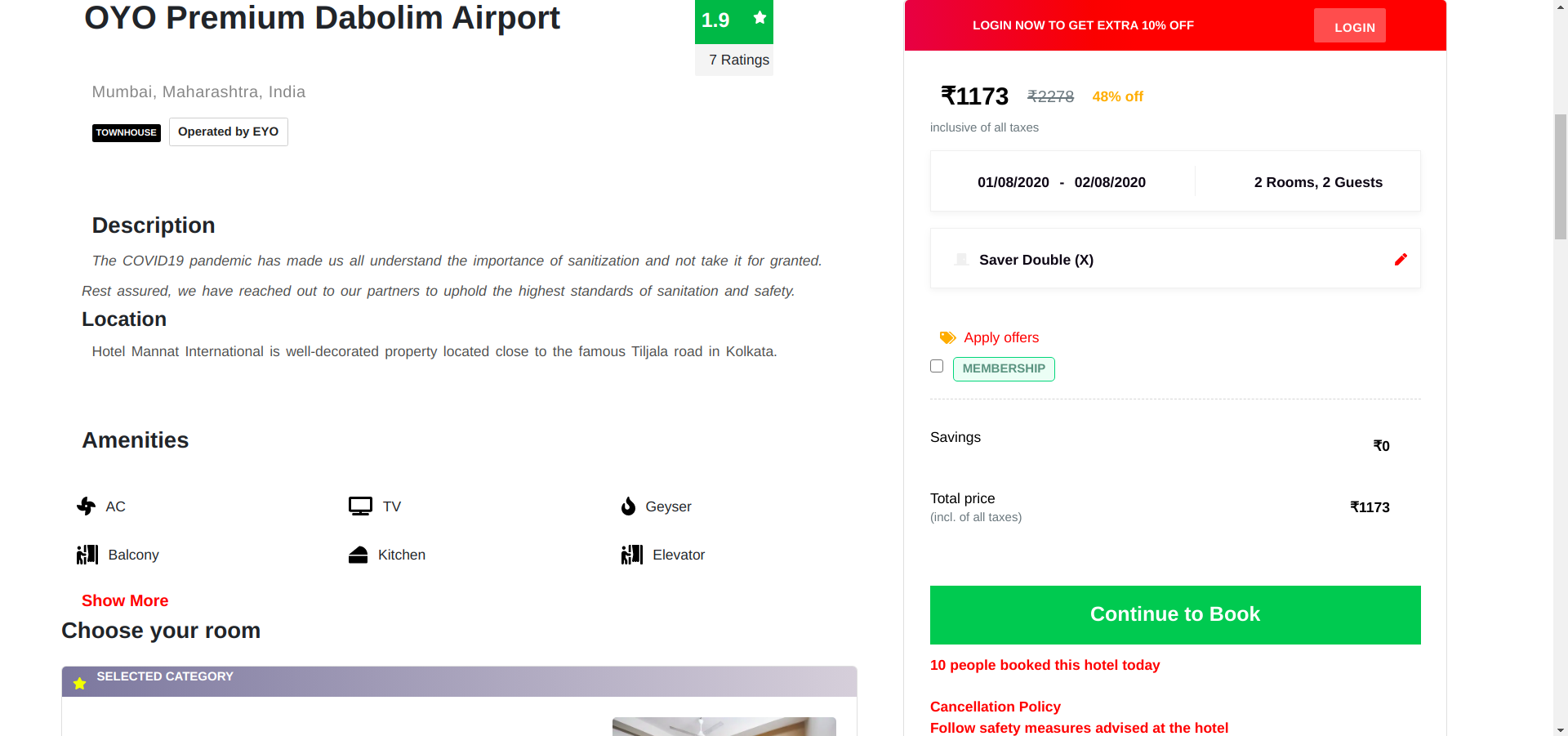This screenshot has width=1568, height=736.
Task: Click the Apply offers link
Action: [1001, 337]
